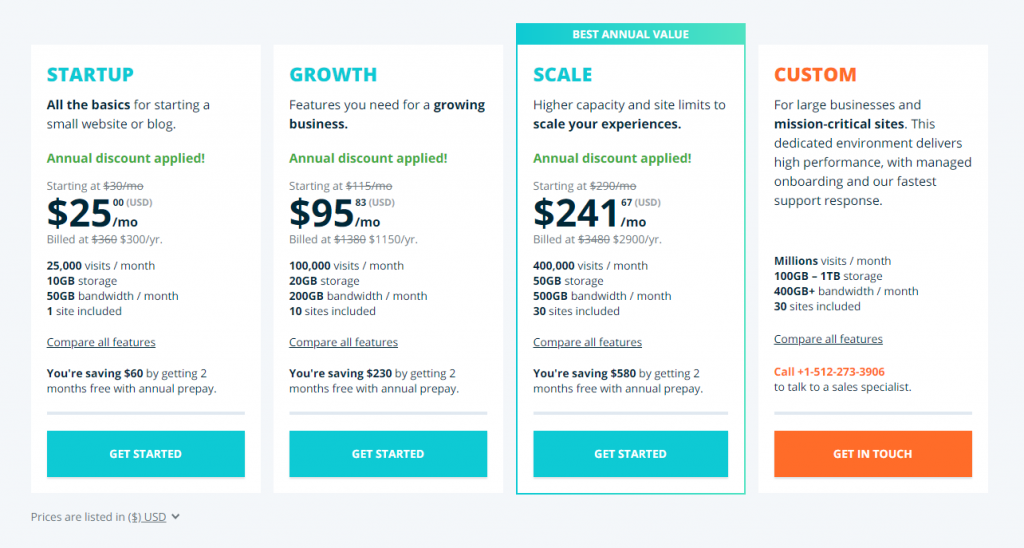
Task: Click the Best Annual Value banner
Action: pyautogui.click(x=630, y=34)
